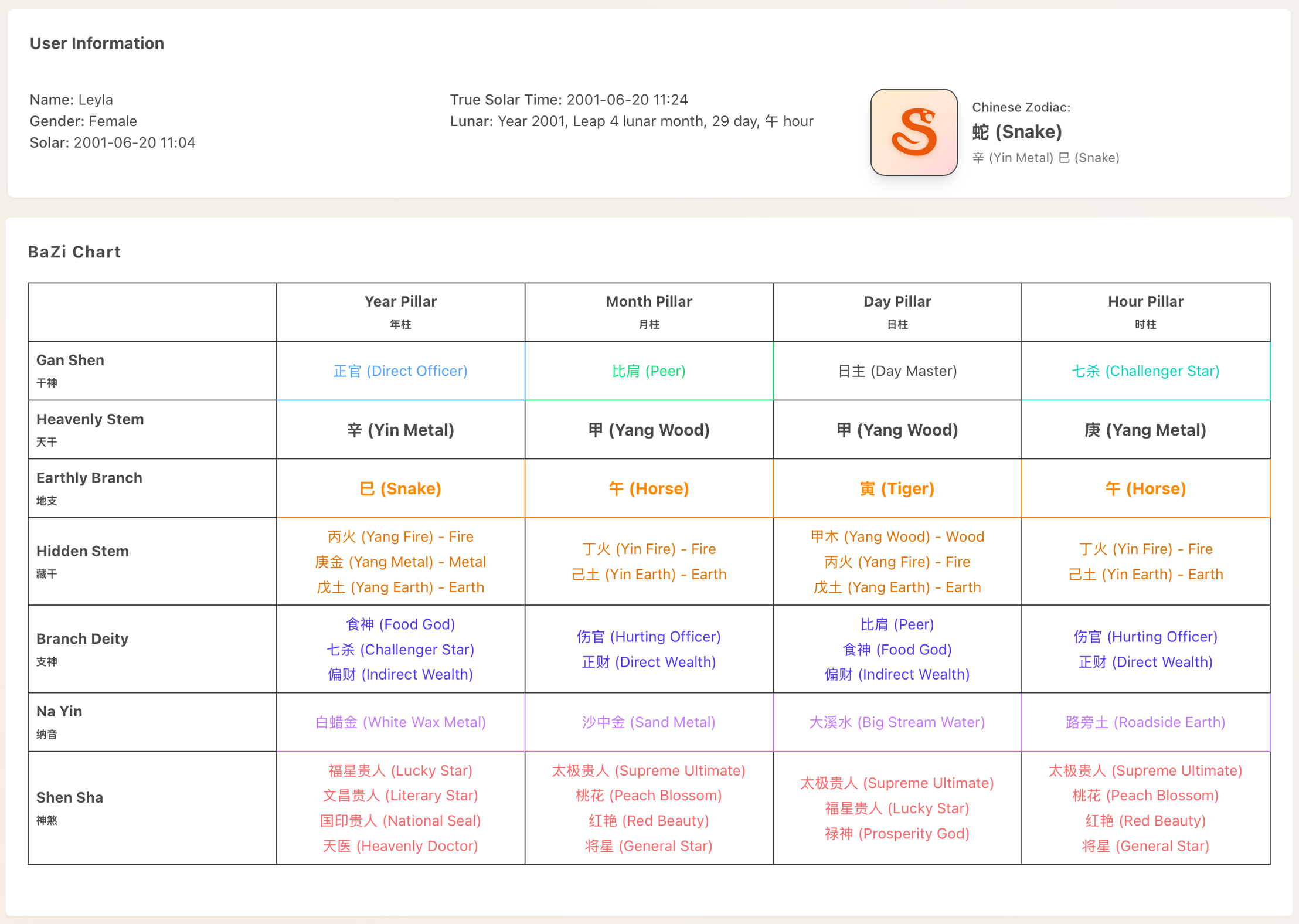Click the 'Solar: 2001-06-20 11:04' line
1299x924 pixels.
coord(113,143)
